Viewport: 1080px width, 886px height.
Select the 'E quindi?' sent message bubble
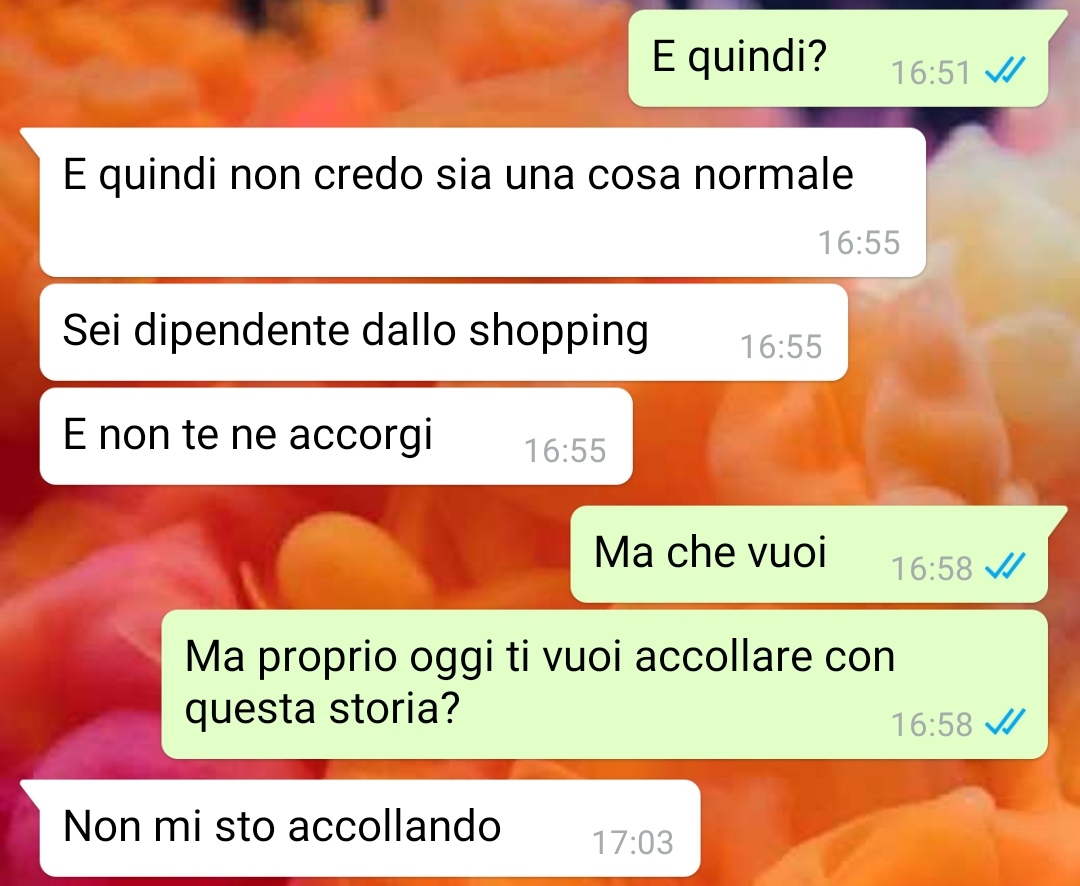(x=838, y=59)
